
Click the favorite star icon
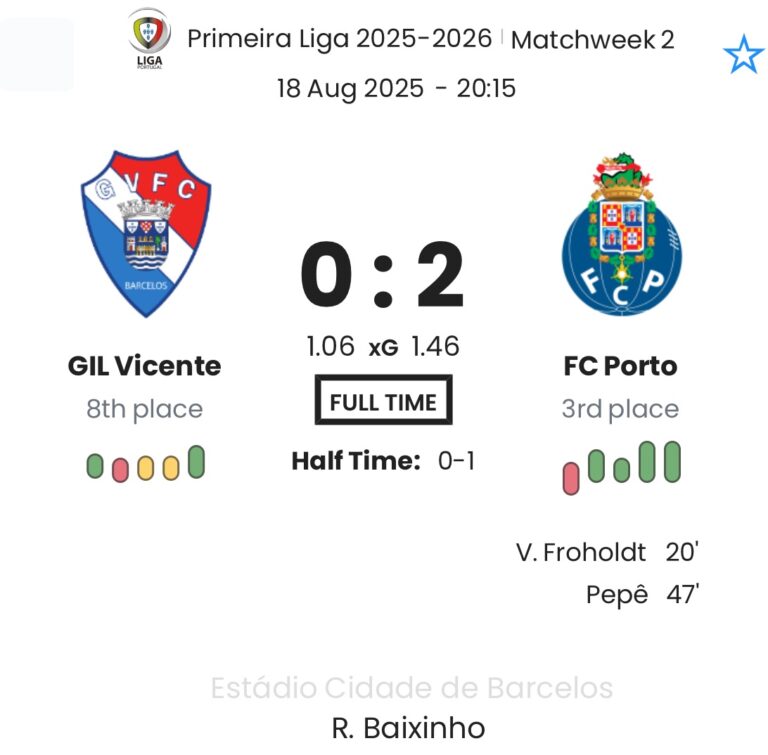click(743, 56)
